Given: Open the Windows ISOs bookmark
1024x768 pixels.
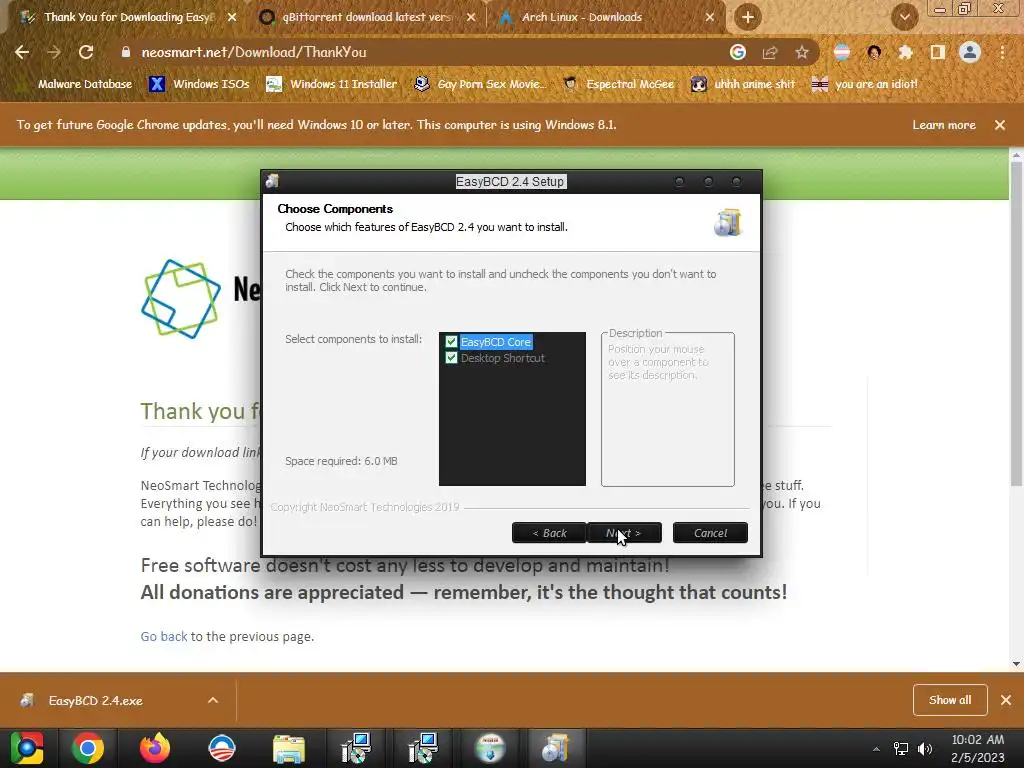Looking at the screenshot, I should point(199,84).
